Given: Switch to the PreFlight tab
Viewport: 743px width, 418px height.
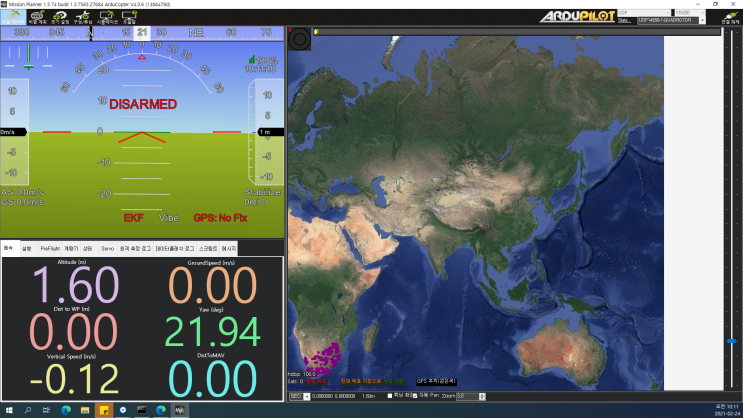Looking at the screenshot, I should click(x=50, y=248).
